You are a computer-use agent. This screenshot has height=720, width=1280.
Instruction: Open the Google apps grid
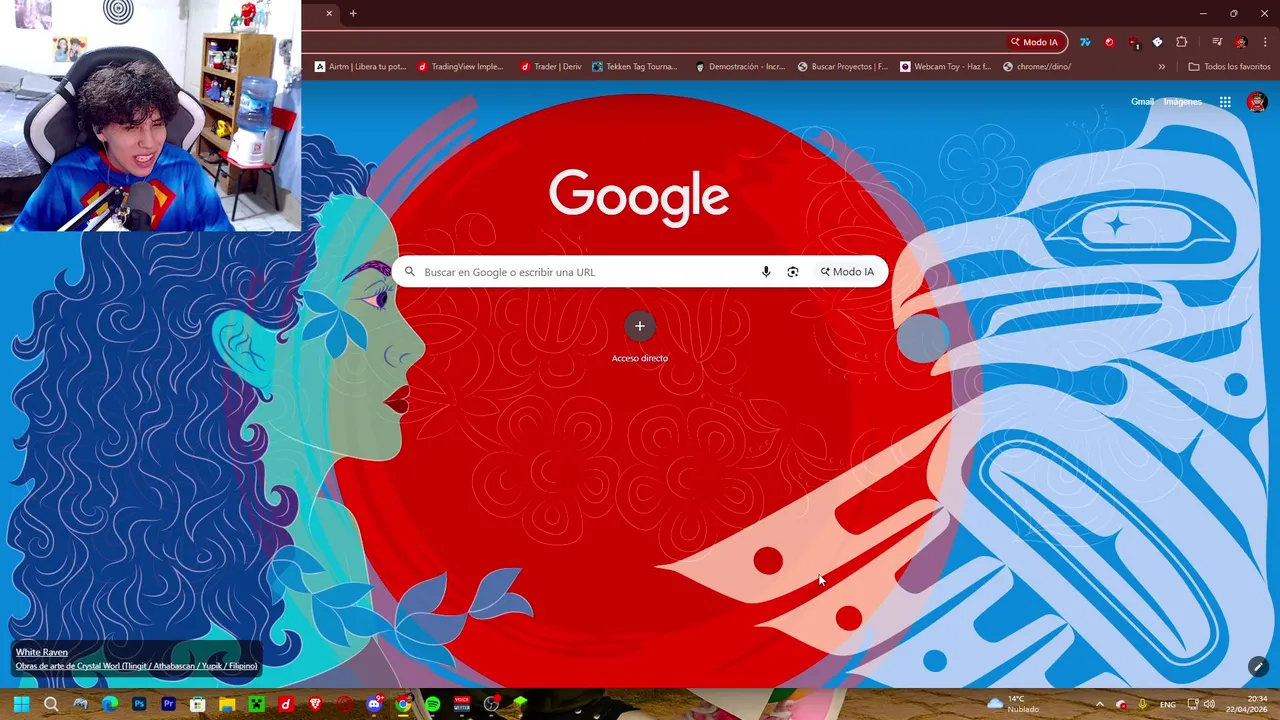point(1225,102)
